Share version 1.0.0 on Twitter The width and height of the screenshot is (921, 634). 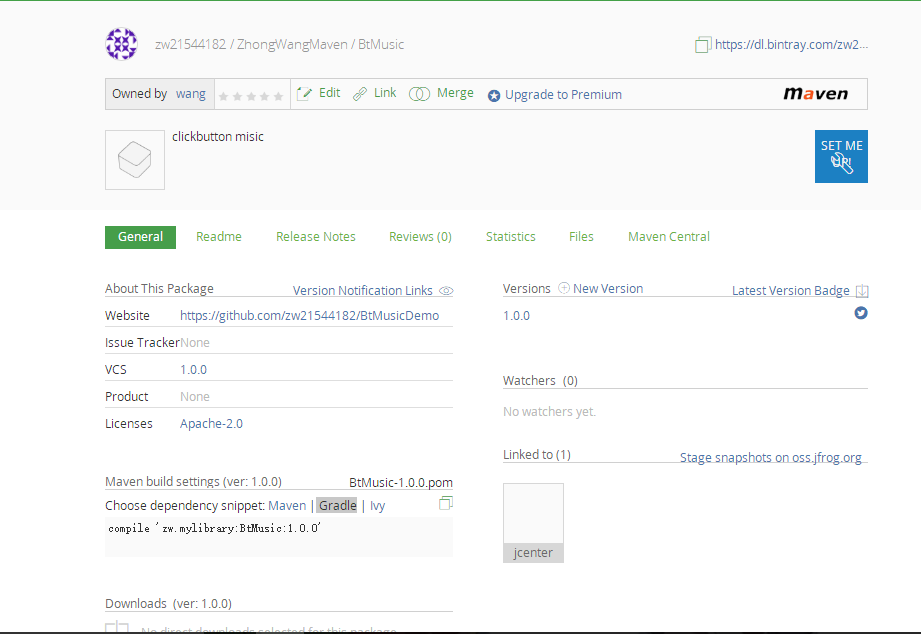(x=861, y=313)
